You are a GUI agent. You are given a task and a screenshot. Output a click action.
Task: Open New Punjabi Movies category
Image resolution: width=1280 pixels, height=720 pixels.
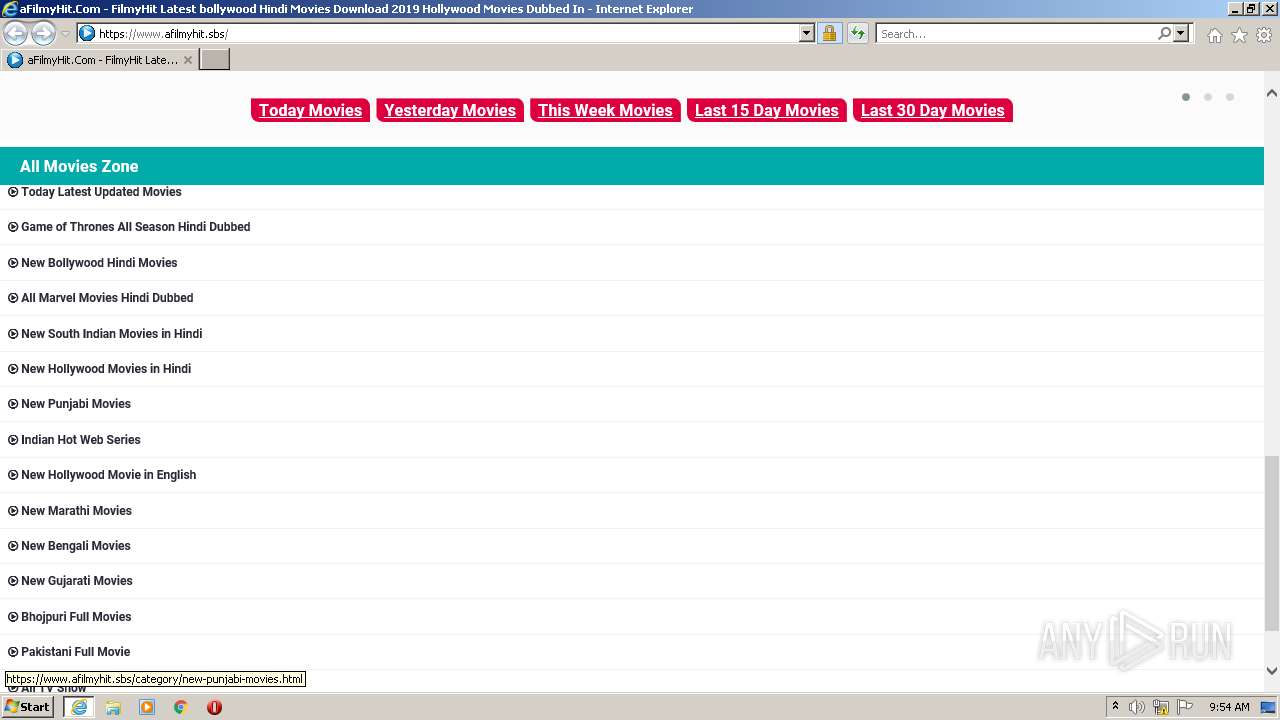point(70,404)
